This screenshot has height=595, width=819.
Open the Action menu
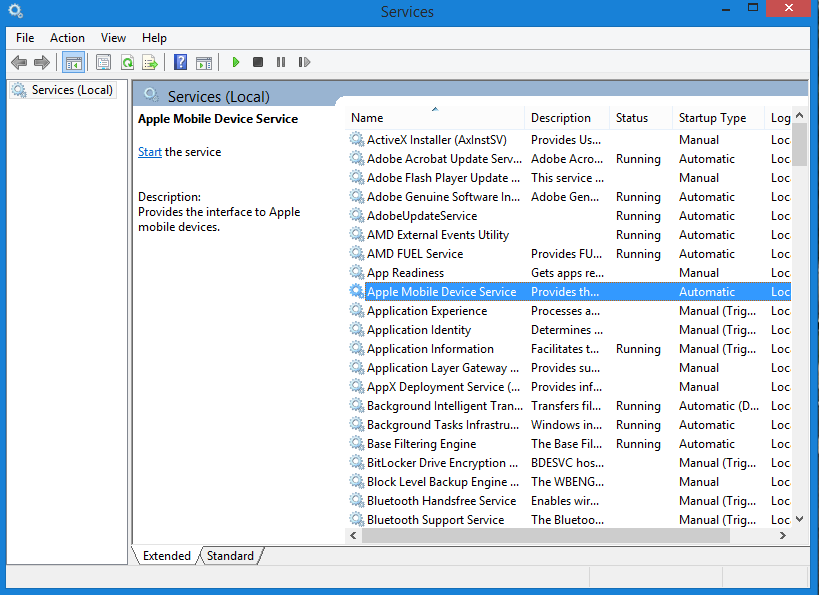coord(67,38)
